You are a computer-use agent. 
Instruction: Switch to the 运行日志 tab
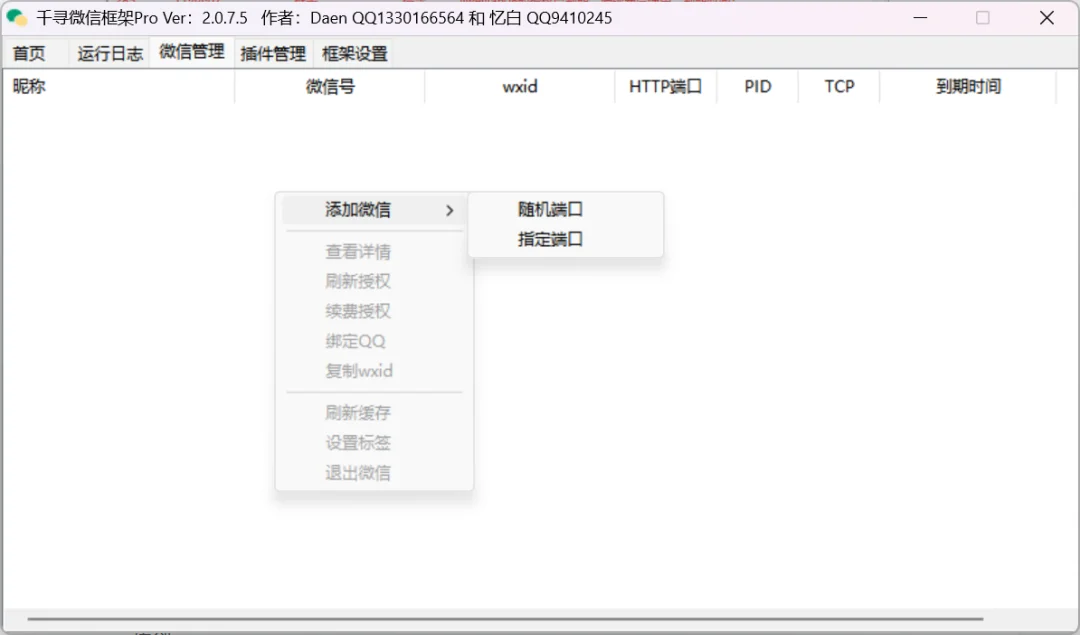click(110, 53)
